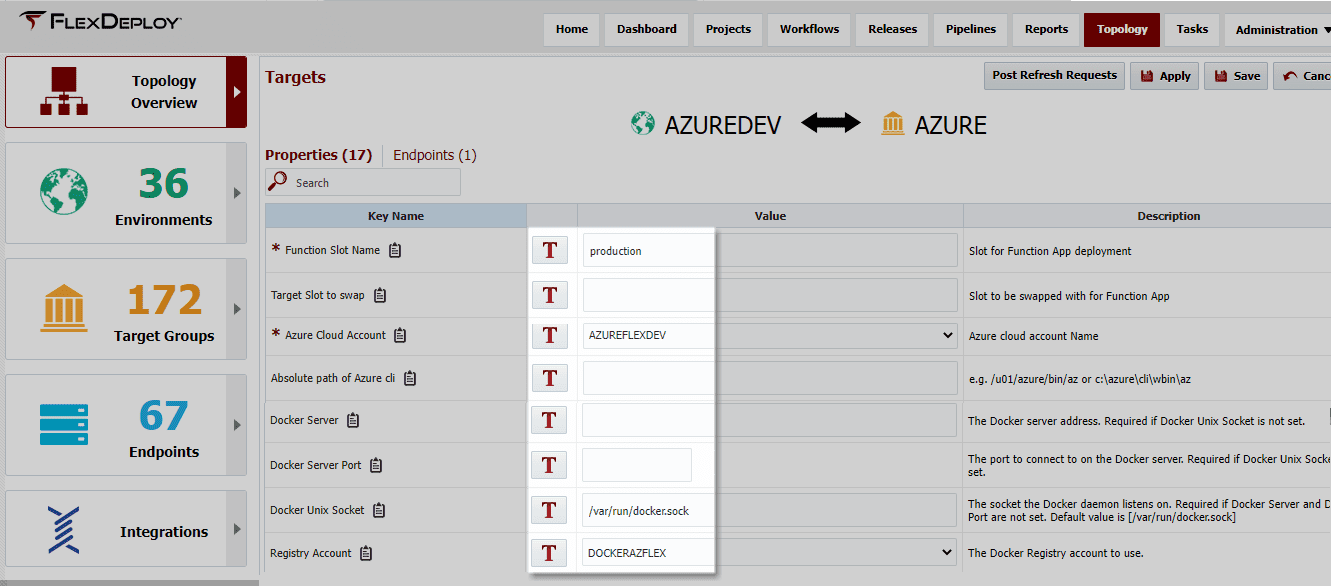Toggle the T type button for Function Slot Name
Image resolution: width=1332 pixels, height=586 pixels.
point(549,250)
